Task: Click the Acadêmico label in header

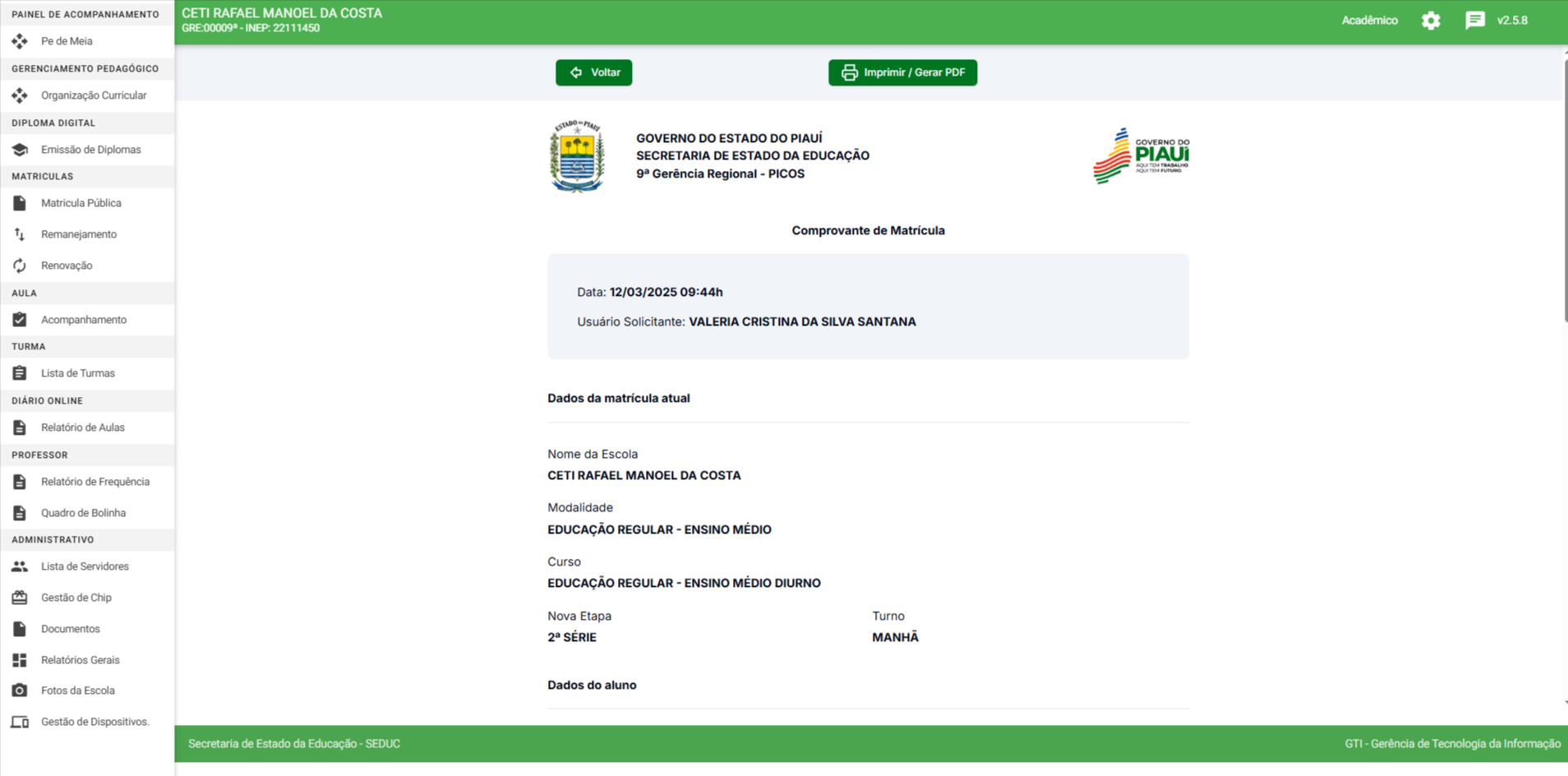Action: pyautogui.click(x=1369, y=21)
